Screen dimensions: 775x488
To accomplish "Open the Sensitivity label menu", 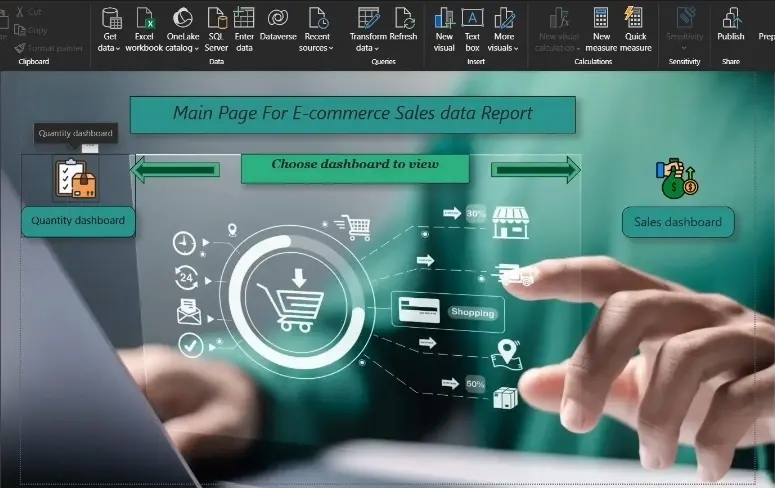I will pos(684,29).
